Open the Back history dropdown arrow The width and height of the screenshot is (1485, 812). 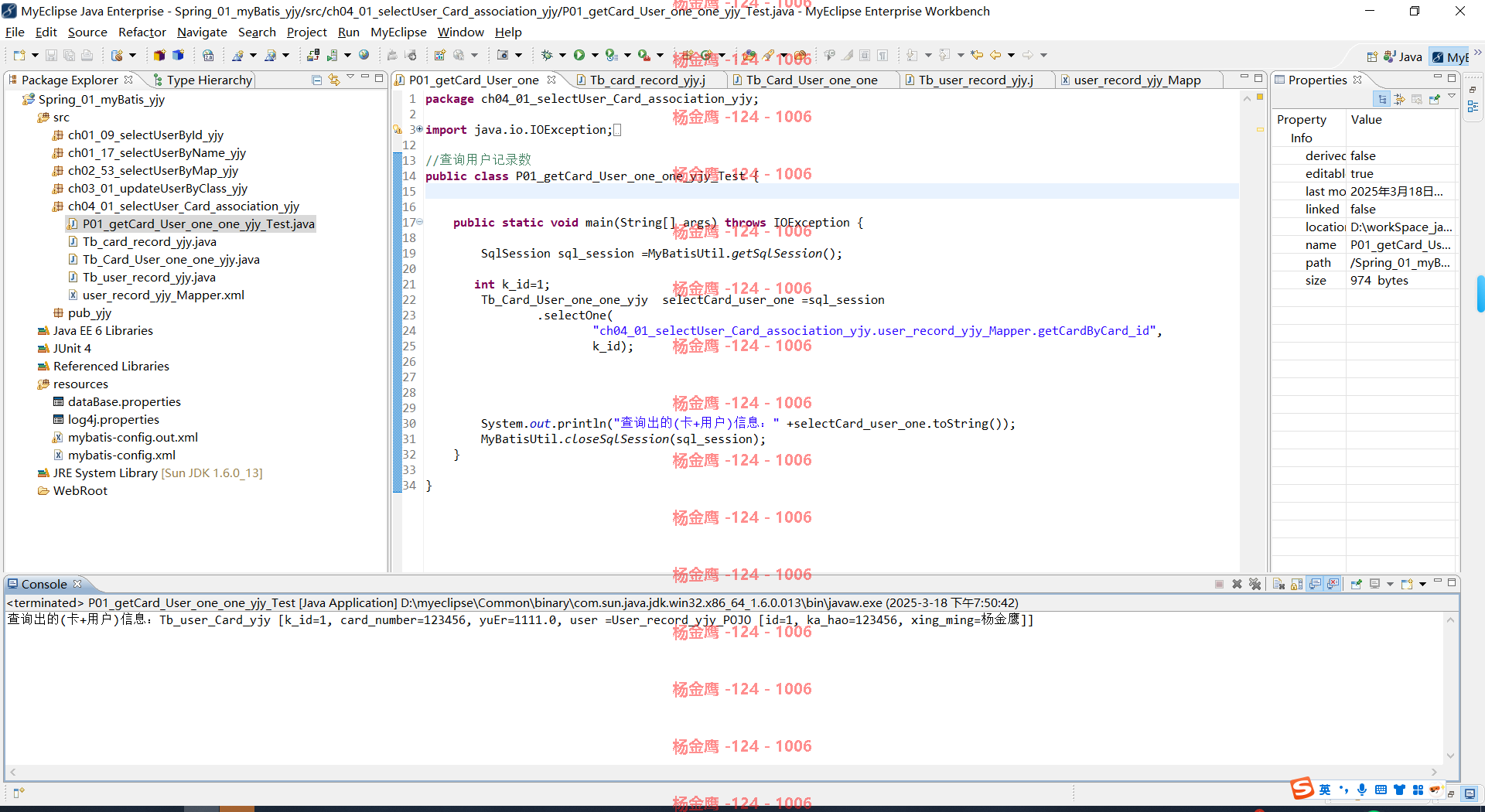click(x=1011, y=55)
